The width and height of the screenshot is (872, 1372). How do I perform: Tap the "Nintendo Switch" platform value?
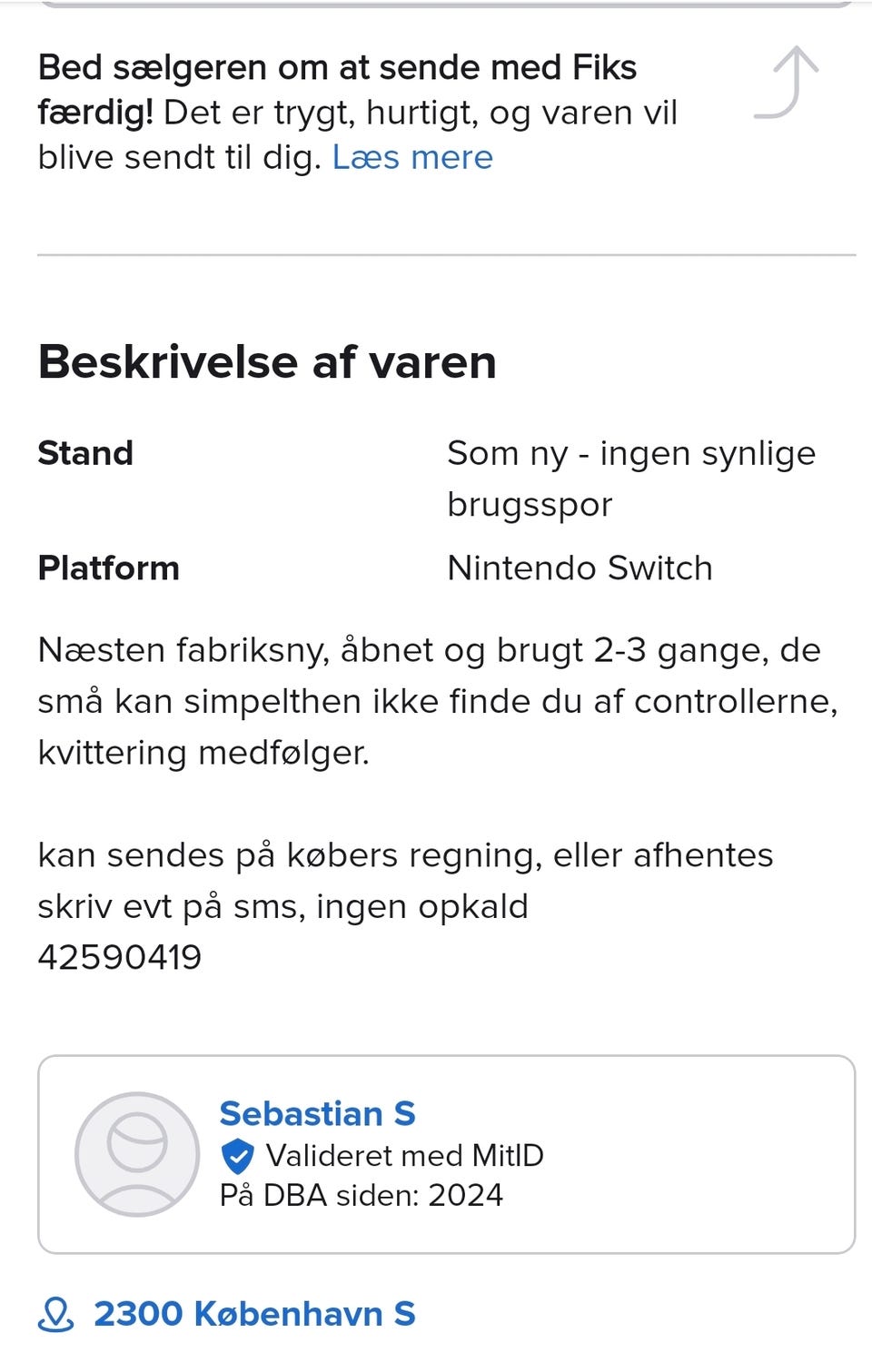580,568
